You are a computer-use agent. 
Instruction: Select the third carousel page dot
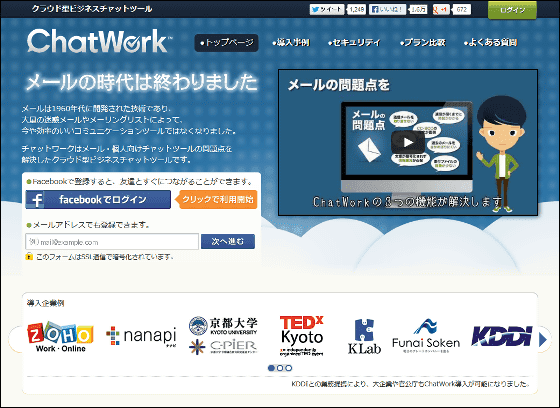click(x=289, y=368)
